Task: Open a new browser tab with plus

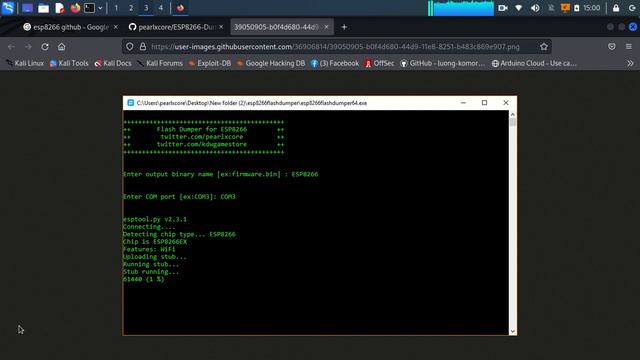Action: tap(344, 27)
